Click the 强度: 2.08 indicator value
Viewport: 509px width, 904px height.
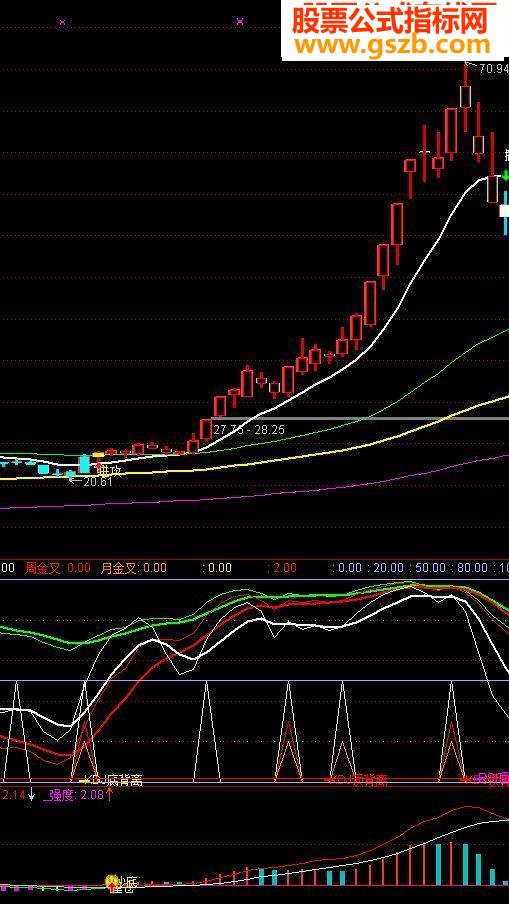pos(75,796)
